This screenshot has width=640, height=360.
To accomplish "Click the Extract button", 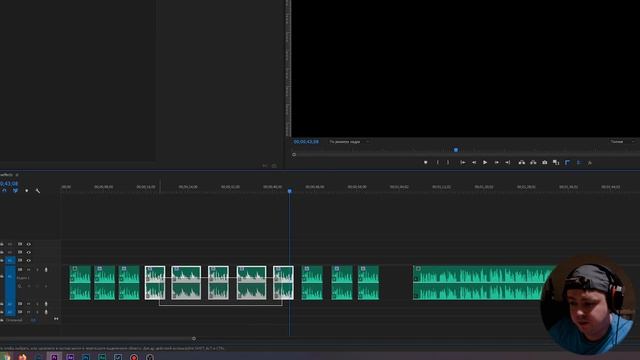I will click(533, 162).
